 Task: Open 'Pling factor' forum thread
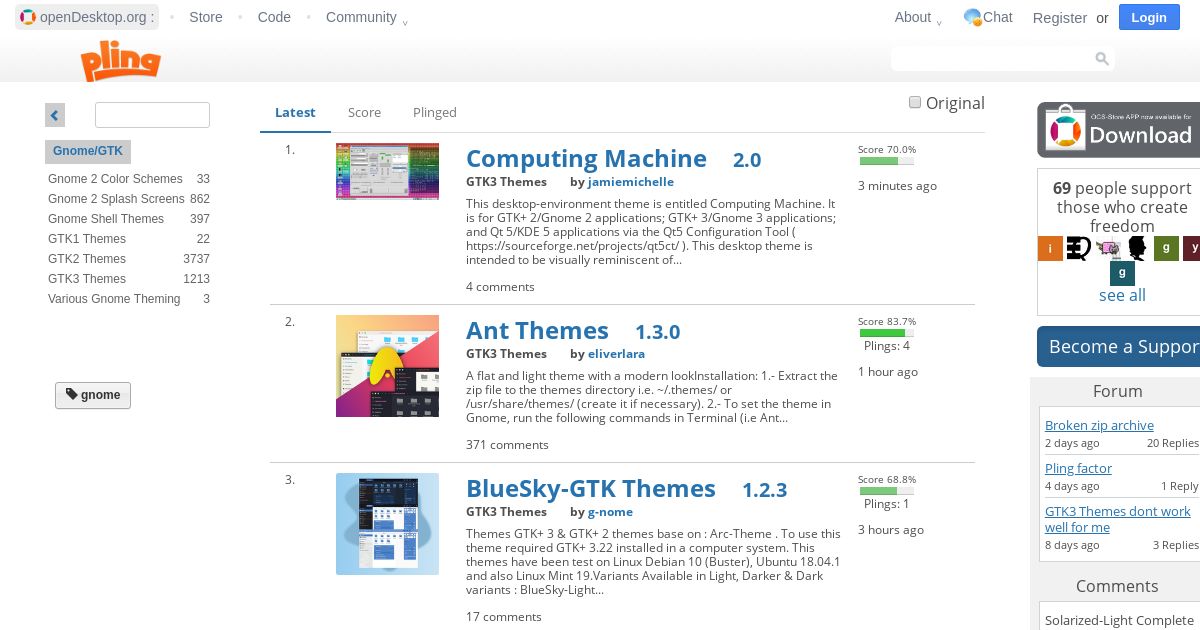tap(1078, 468)
